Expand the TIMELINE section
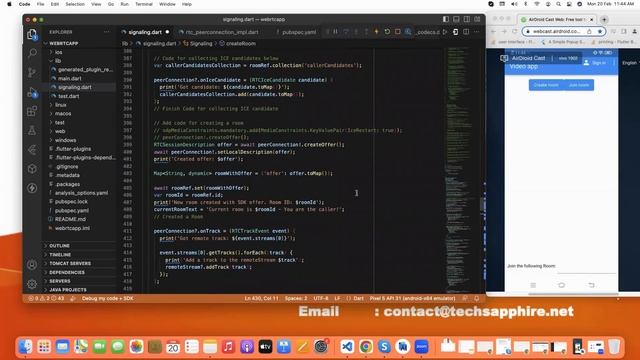This screenshot has width=640, height=360. 60,255
